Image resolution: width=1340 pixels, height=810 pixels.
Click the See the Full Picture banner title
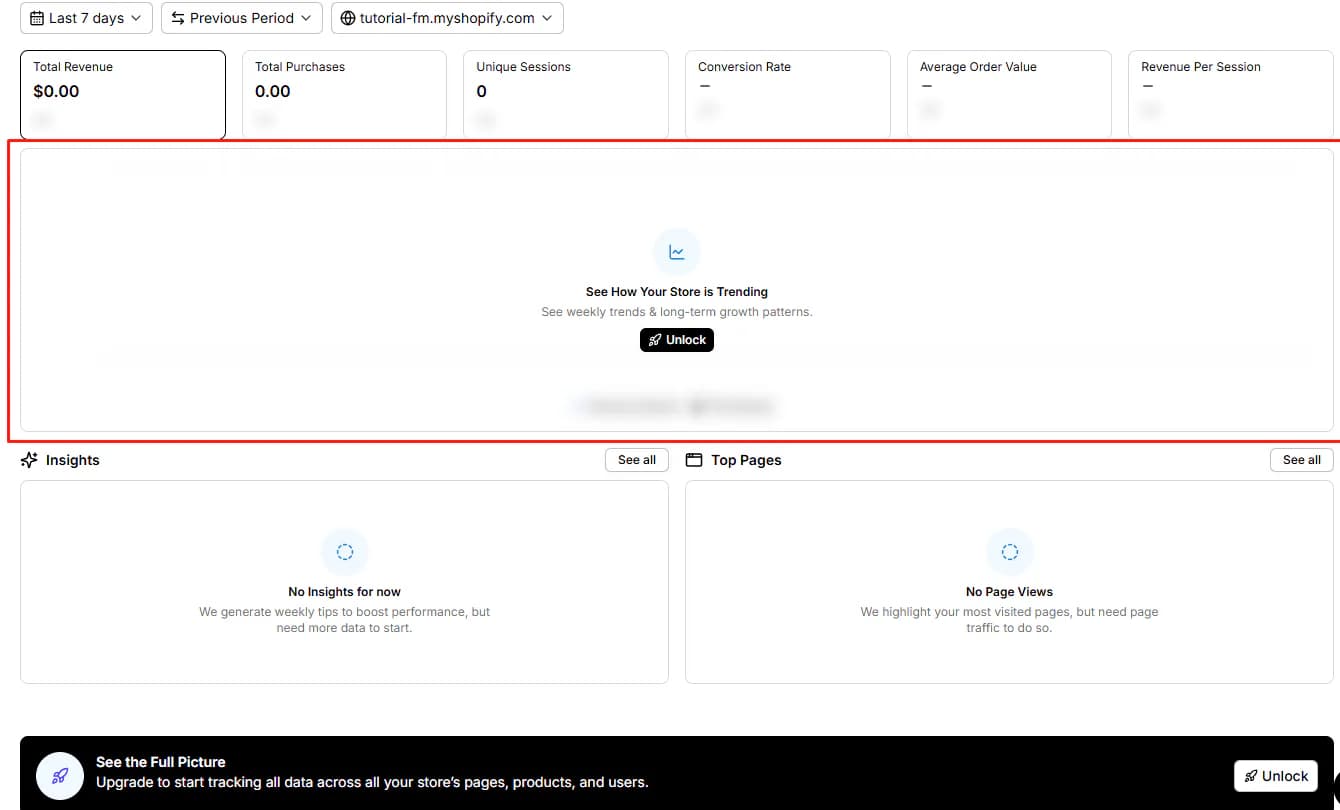coord(161,762)
